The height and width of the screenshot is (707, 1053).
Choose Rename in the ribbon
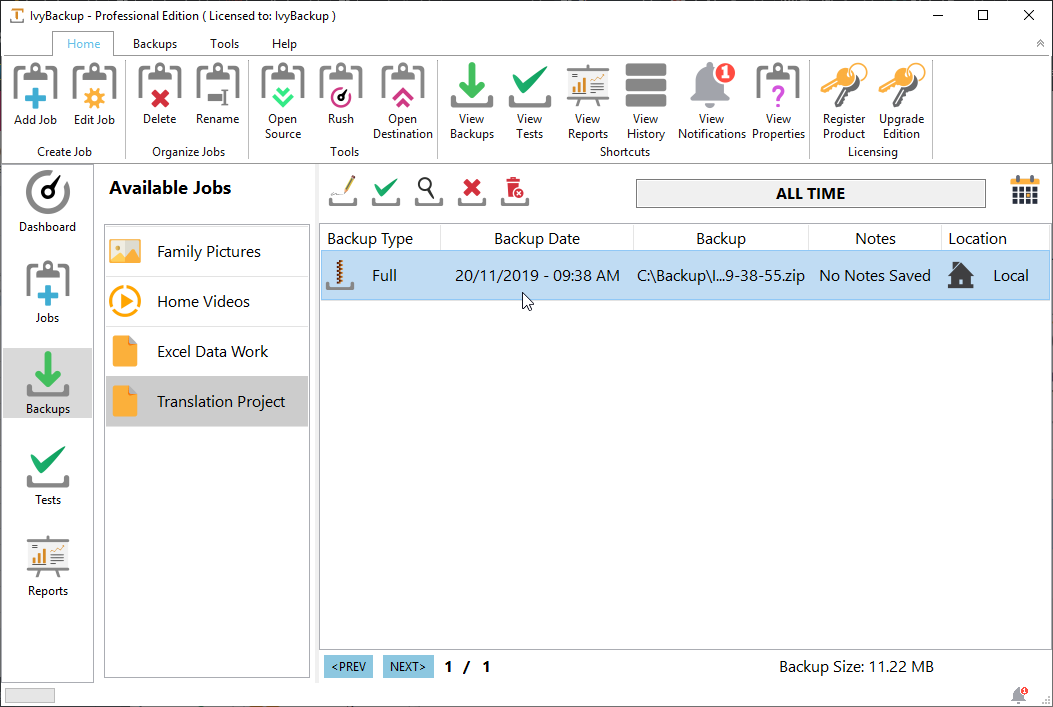pos(218,95)
